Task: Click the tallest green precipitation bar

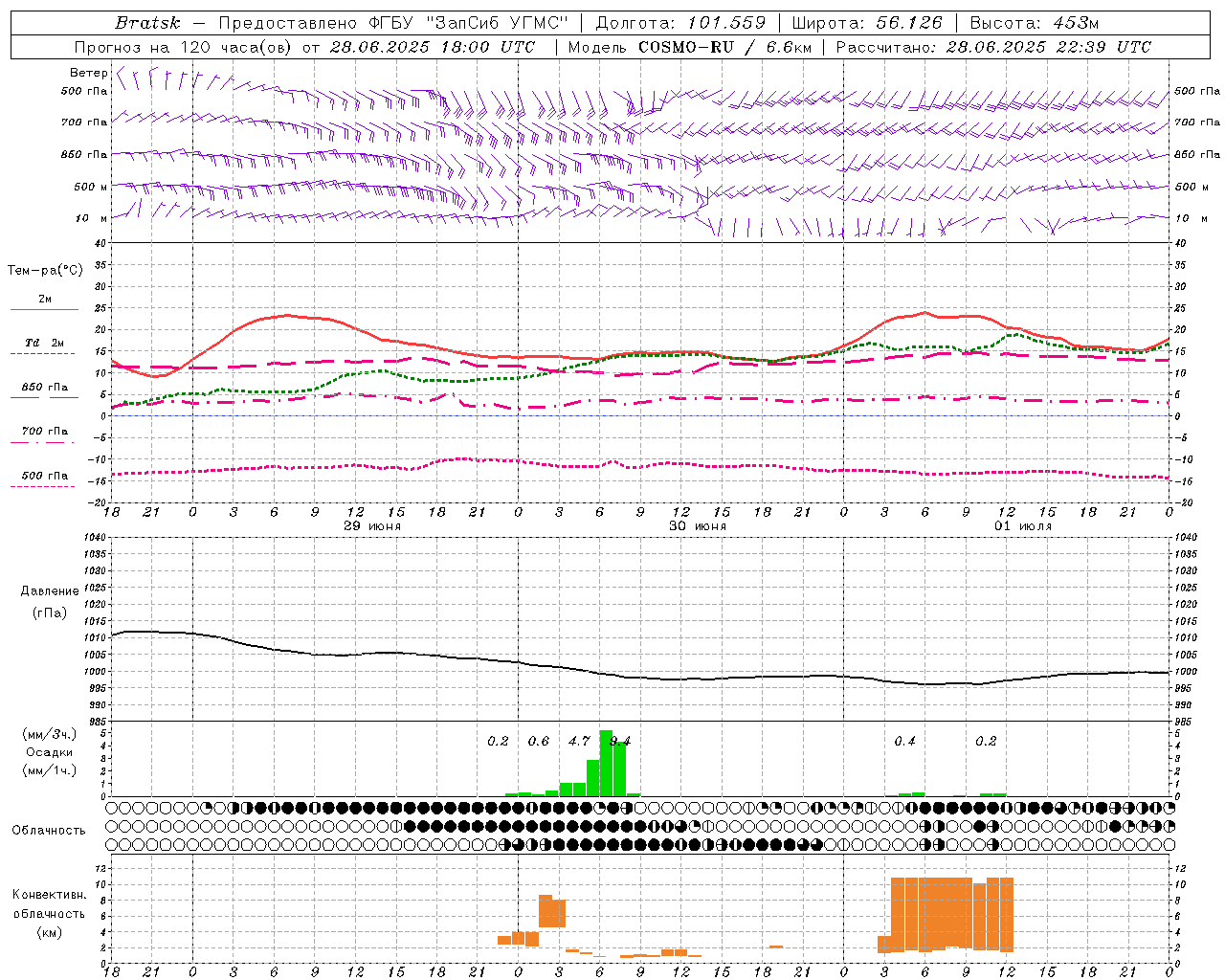Action: pyautogui.click(x=606, y=763)
